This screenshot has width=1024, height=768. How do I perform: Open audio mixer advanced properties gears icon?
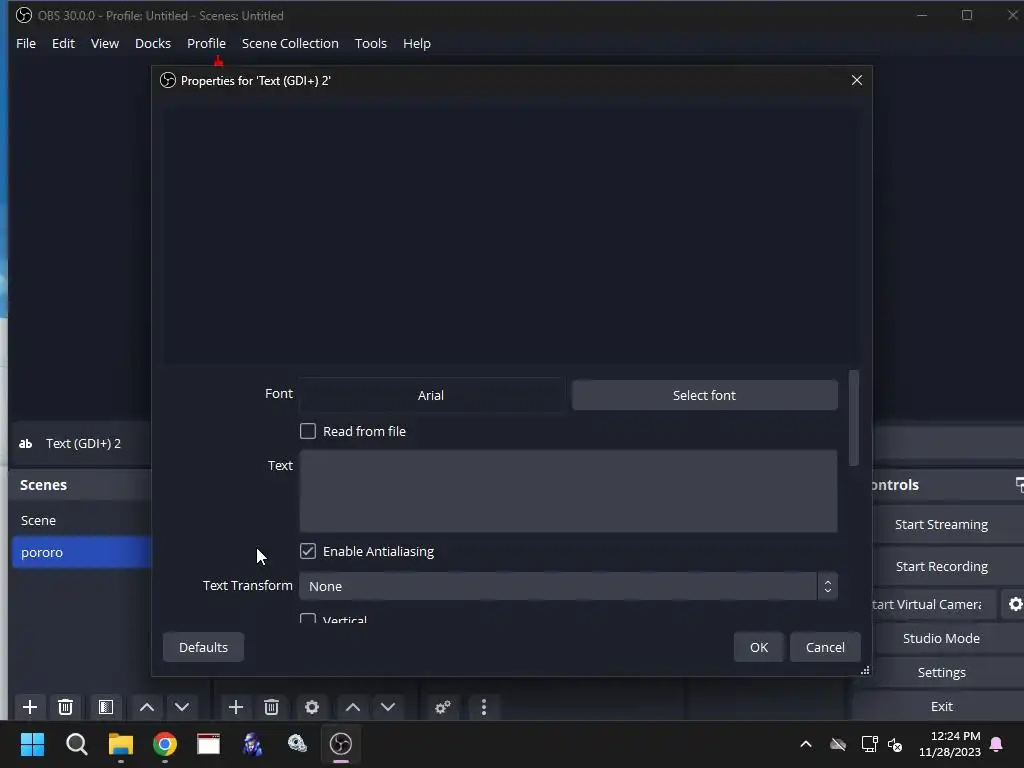[x=443, y=707]
